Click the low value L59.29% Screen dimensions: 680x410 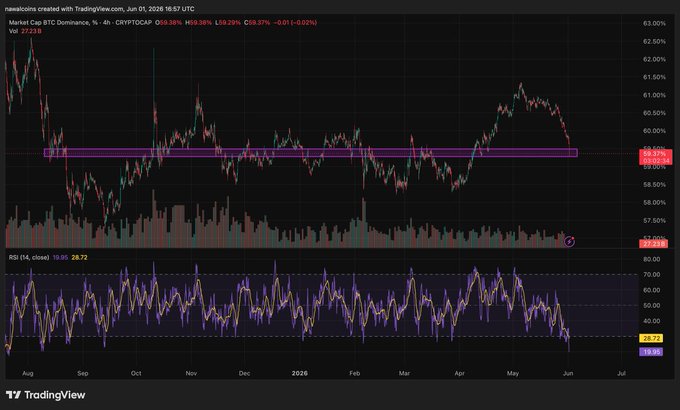(228, 23)
